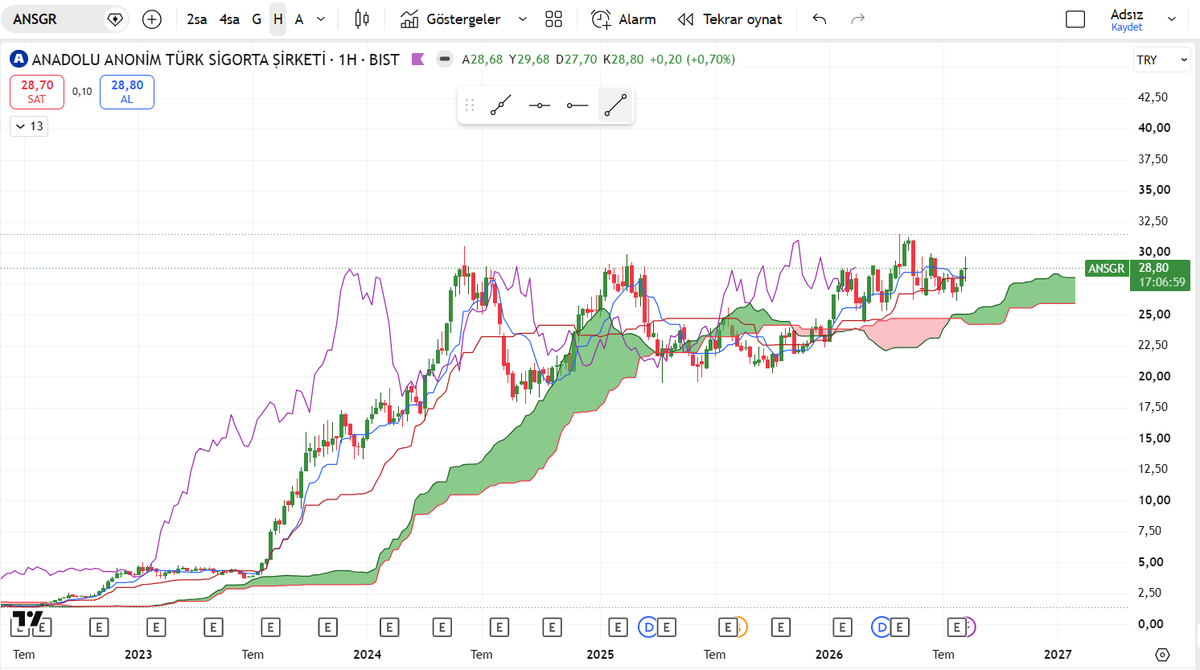Select the horizontal line center-point tool
1200x670 pixels.
pyautogui.click(x=540, y=105)
